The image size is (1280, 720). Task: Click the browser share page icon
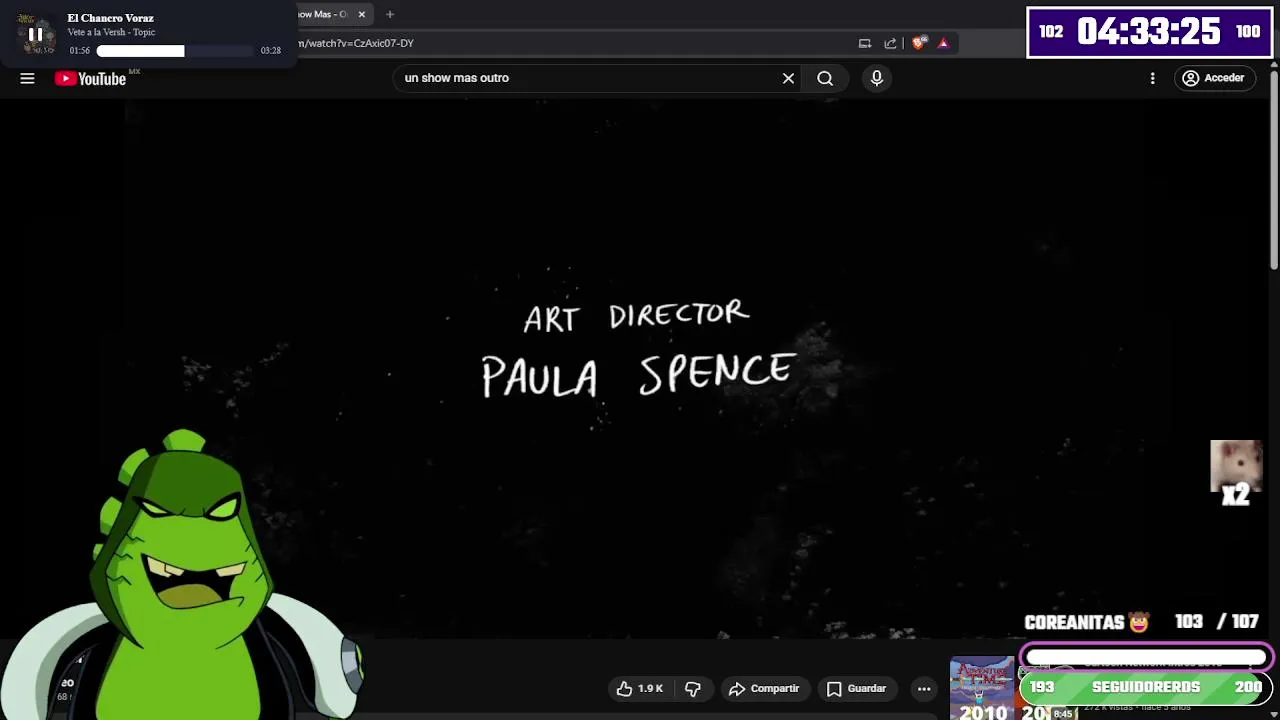pyautogui.click(x=890, y=43)
